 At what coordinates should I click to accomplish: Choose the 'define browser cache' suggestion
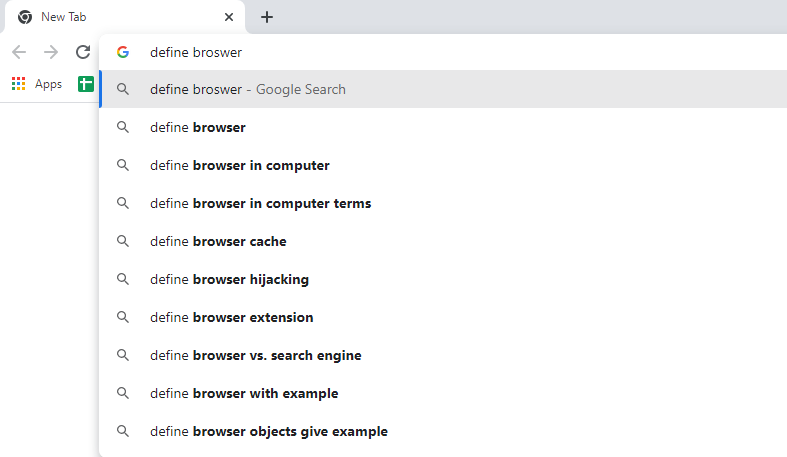pyautogui.click(x=443, y=241)
